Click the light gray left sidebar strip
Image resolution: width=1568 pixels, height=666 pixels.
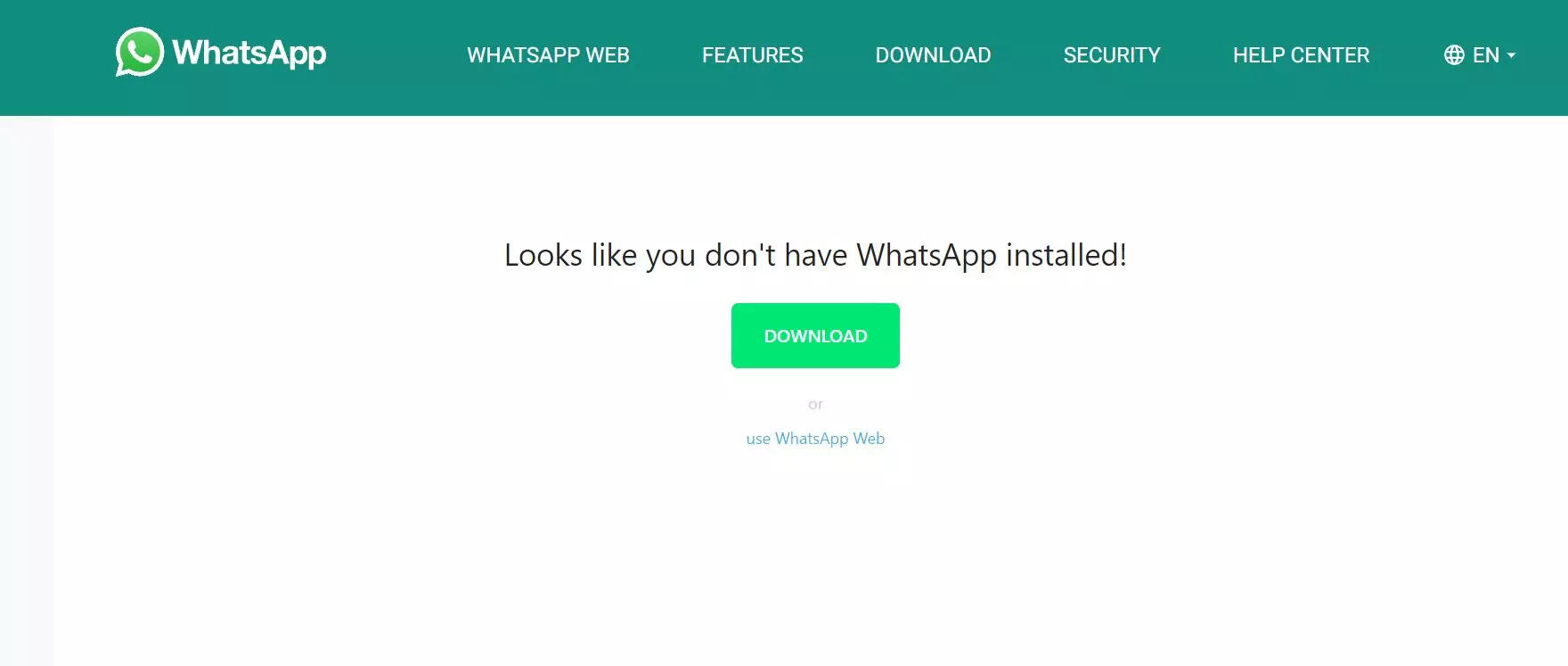(x=27, y=391)
